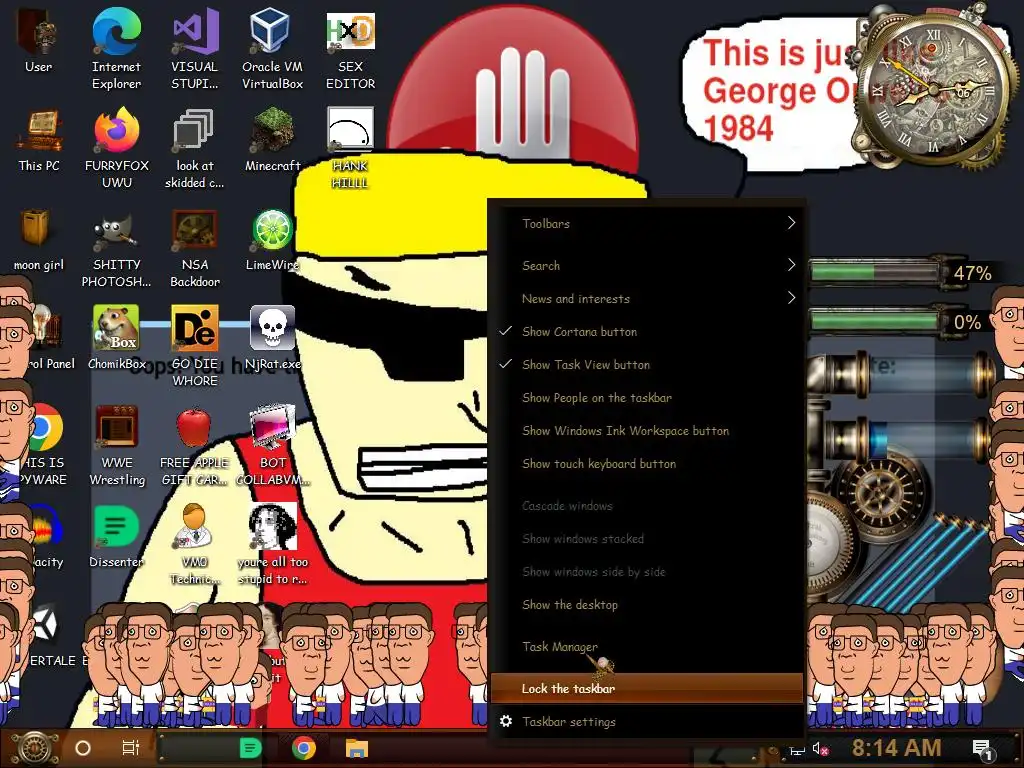Uncheck Show Cortana button
Image resolution: width=1024 pixels, height=768 pixels.
(x=647, y=332)
